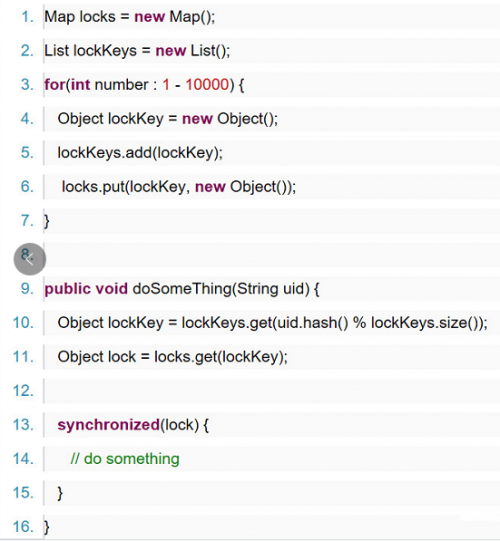Click the gray back arrow circle button

30,259
